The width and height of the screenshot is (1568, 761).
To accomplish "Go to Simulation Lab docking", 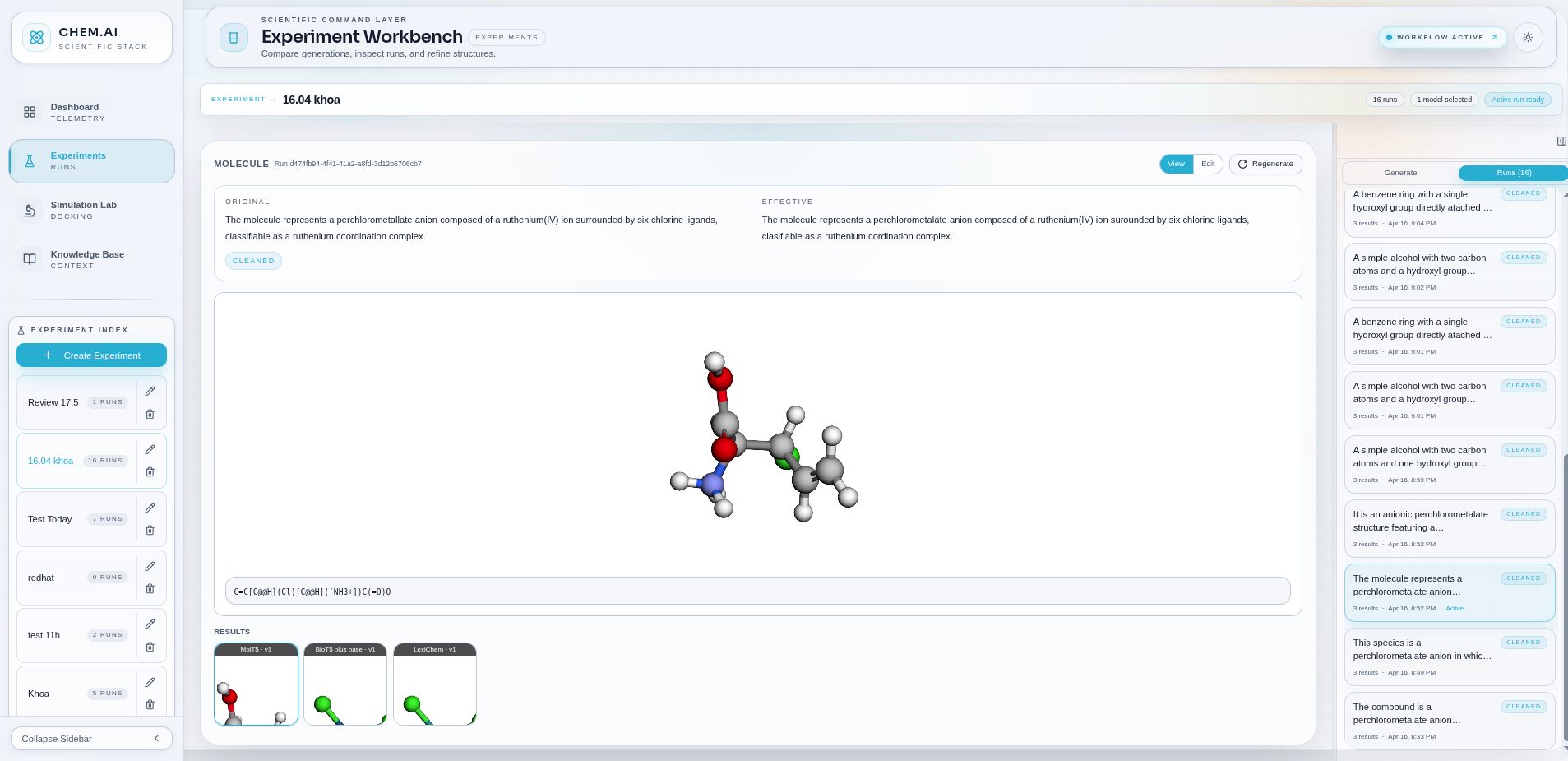I will click(x=92, y=211).
